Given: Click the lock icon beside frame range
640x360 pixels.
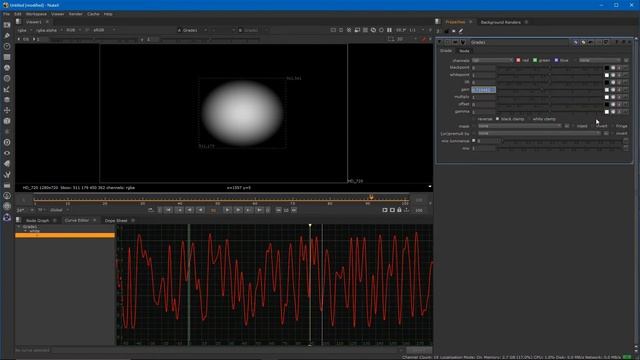Looking at the screenshot, I should click(399, 210).
